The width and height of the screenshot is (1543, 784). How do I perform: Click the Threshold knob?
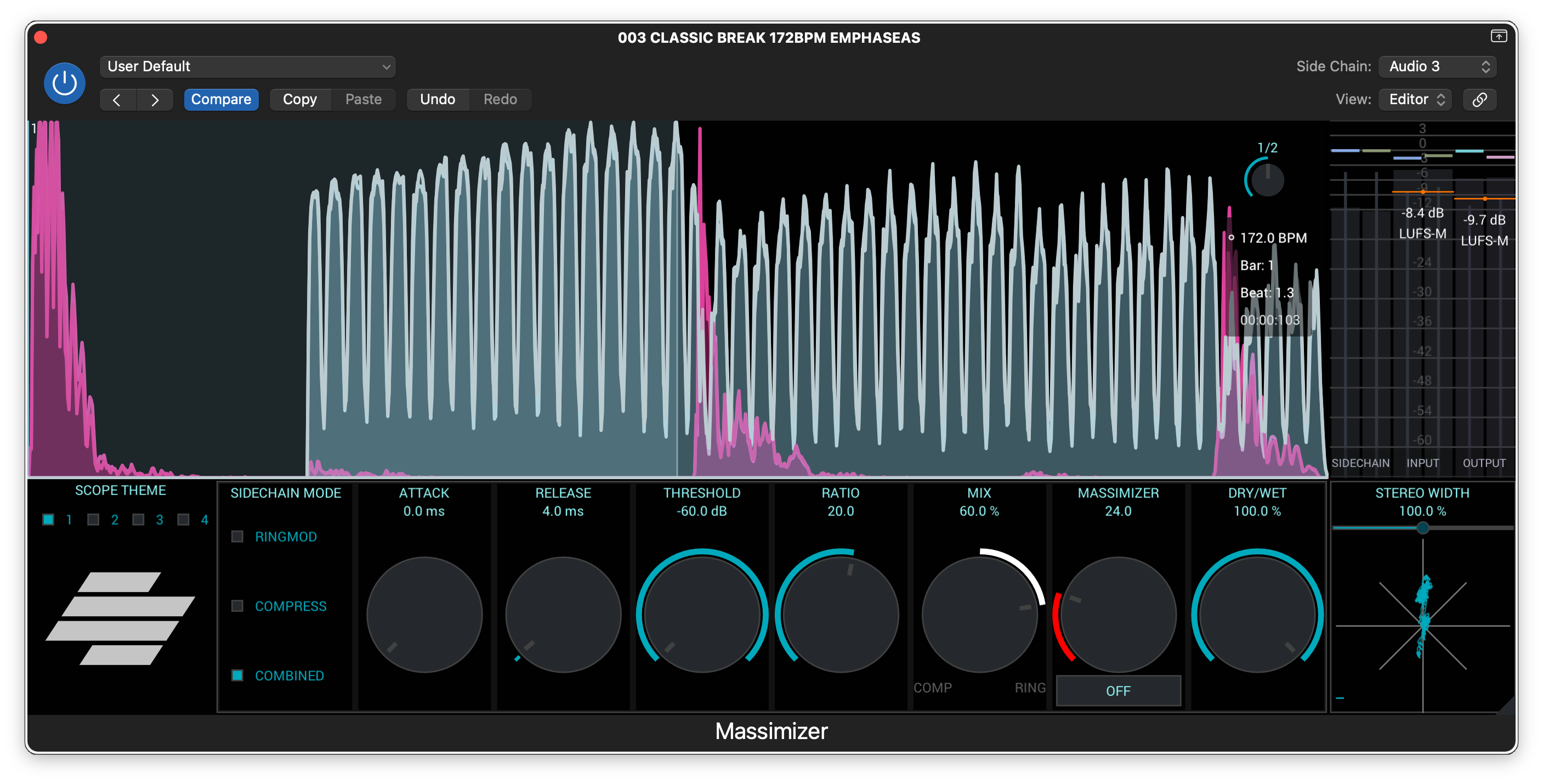pos(702,615)
